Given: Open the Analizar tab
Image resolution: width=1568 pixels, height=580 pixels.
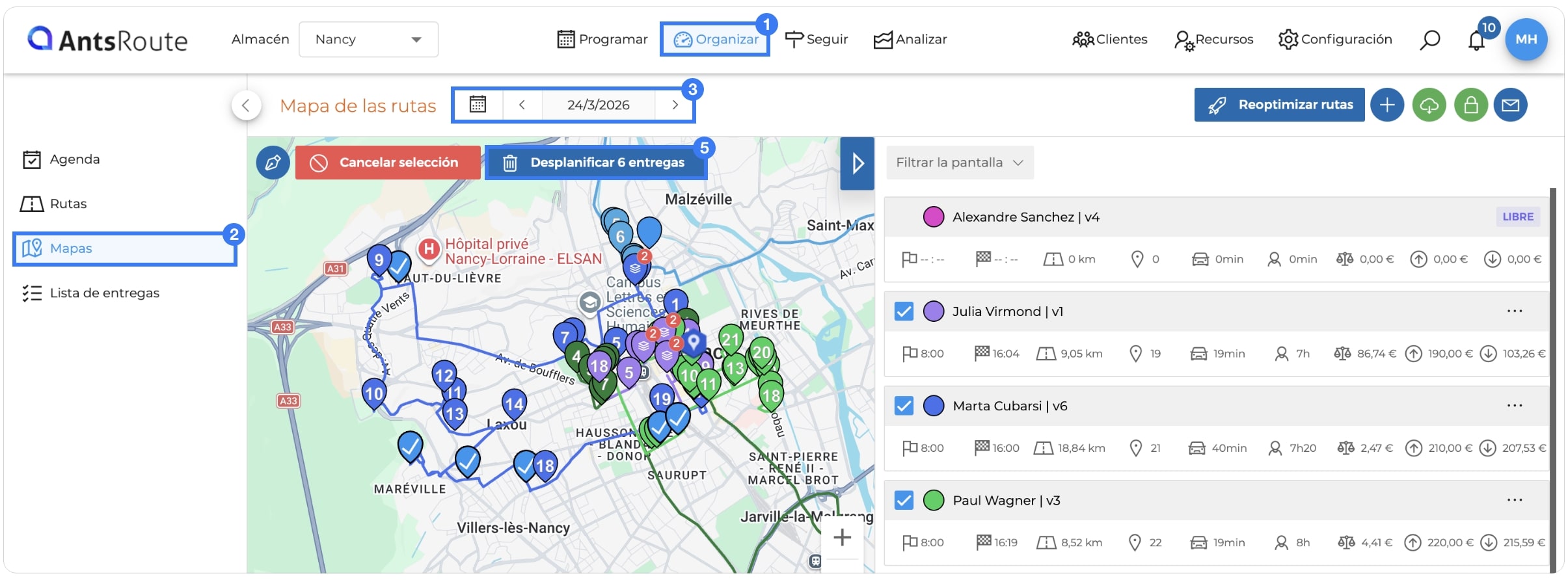Looking at the screenshot, I should 910,40.
